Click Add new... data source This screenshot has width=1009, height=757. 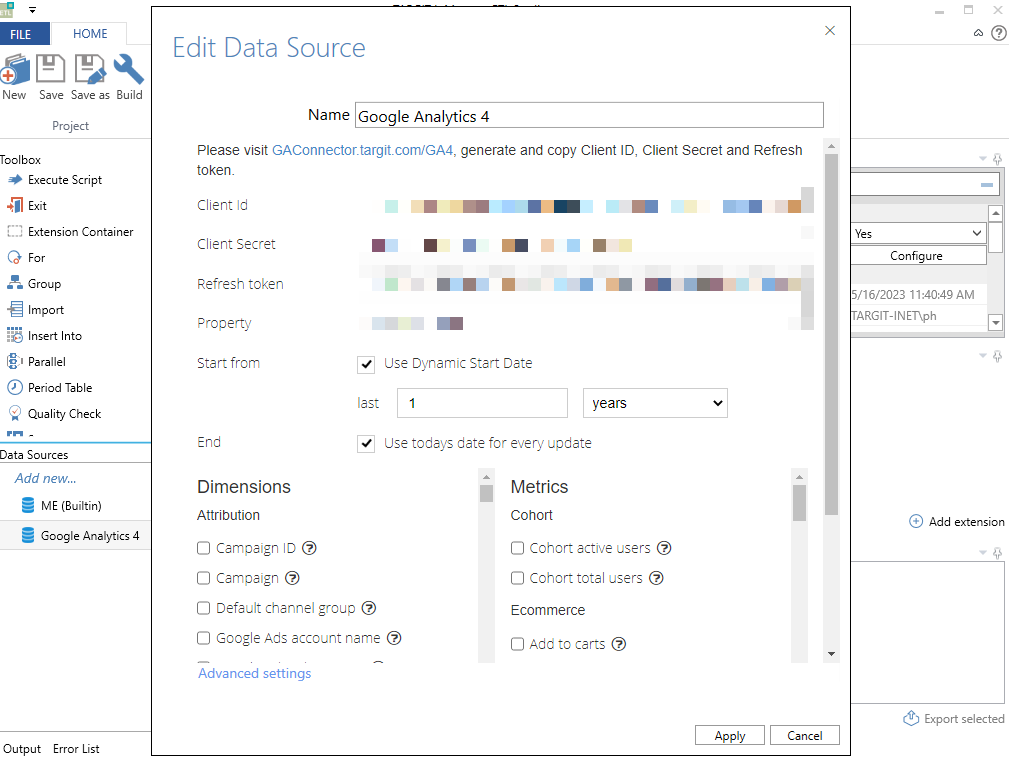click(x=45, y=478)
